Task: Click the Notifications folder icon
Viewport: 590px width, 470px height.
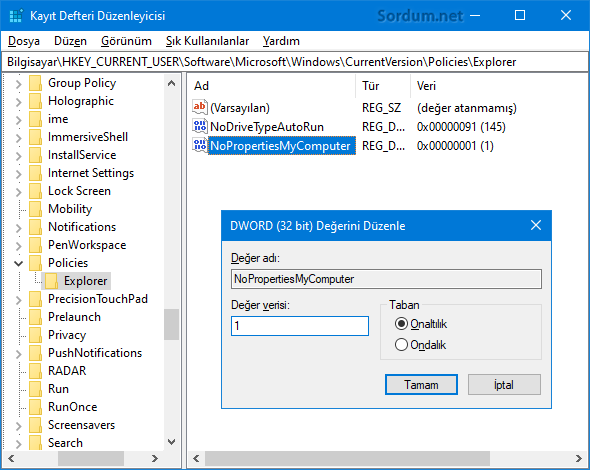Action: coord(35,227)
